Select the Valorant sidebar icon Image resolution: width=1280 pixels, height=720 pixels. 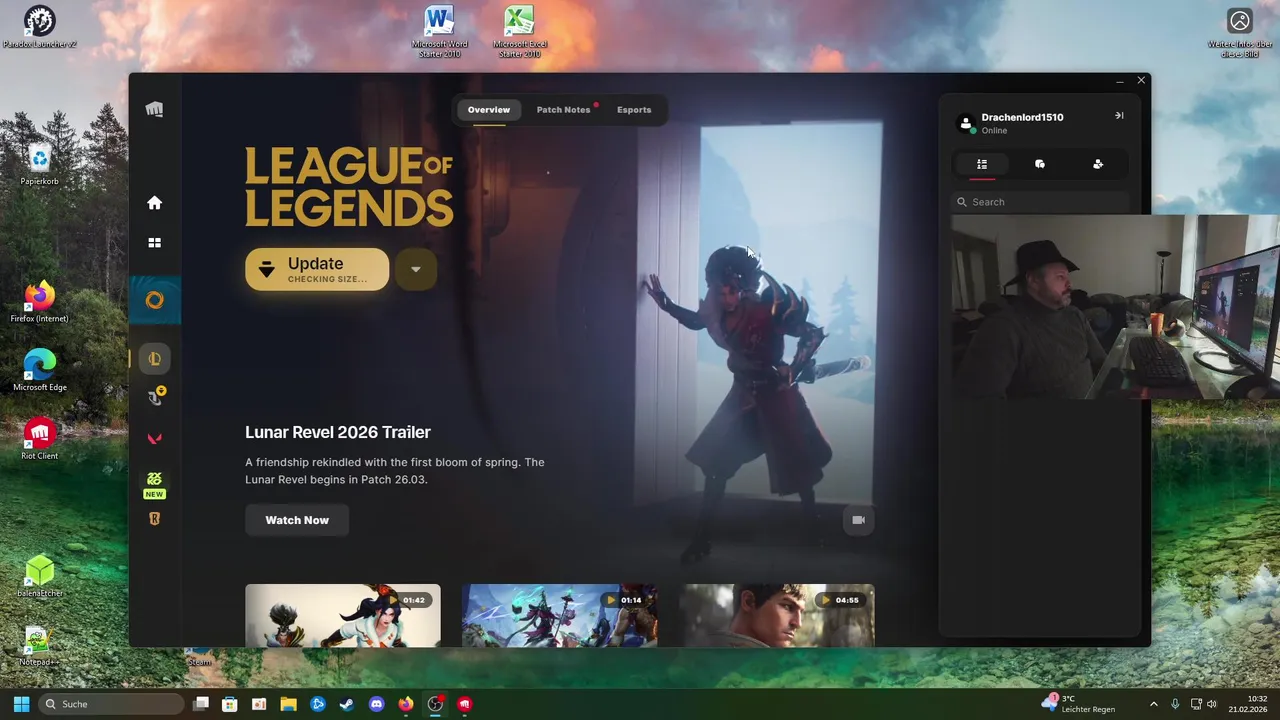coord(154,438)
